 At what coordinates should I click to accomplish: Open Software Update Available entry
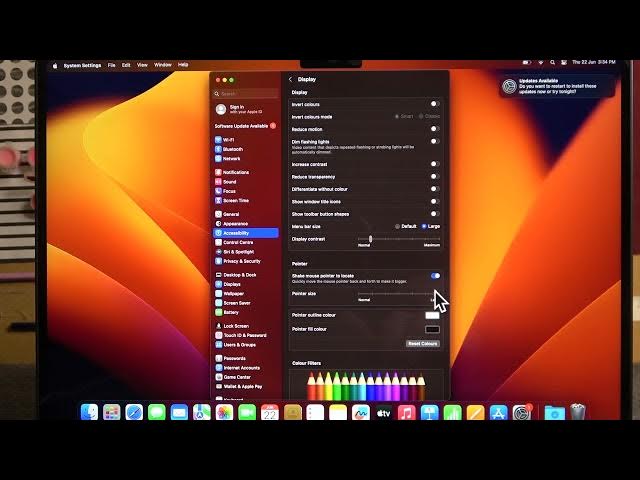[245, 126]
